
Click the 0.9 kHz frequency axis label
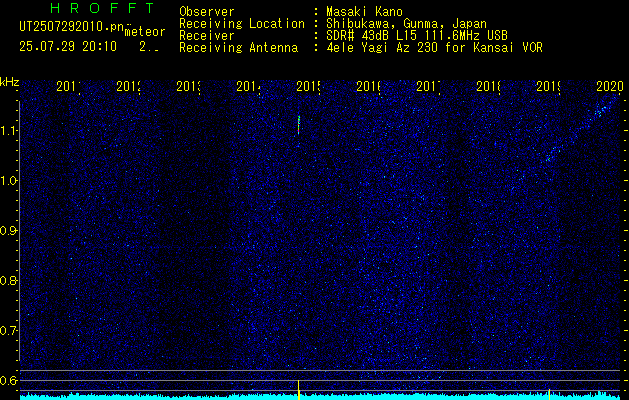(x=9, y=231)
